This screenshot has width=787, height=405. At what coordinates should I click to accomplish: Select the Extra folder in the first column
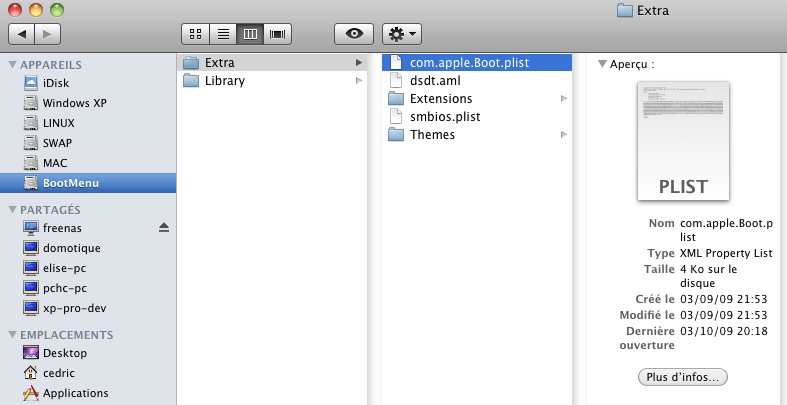pyautogui.click(x=272, y=63)
